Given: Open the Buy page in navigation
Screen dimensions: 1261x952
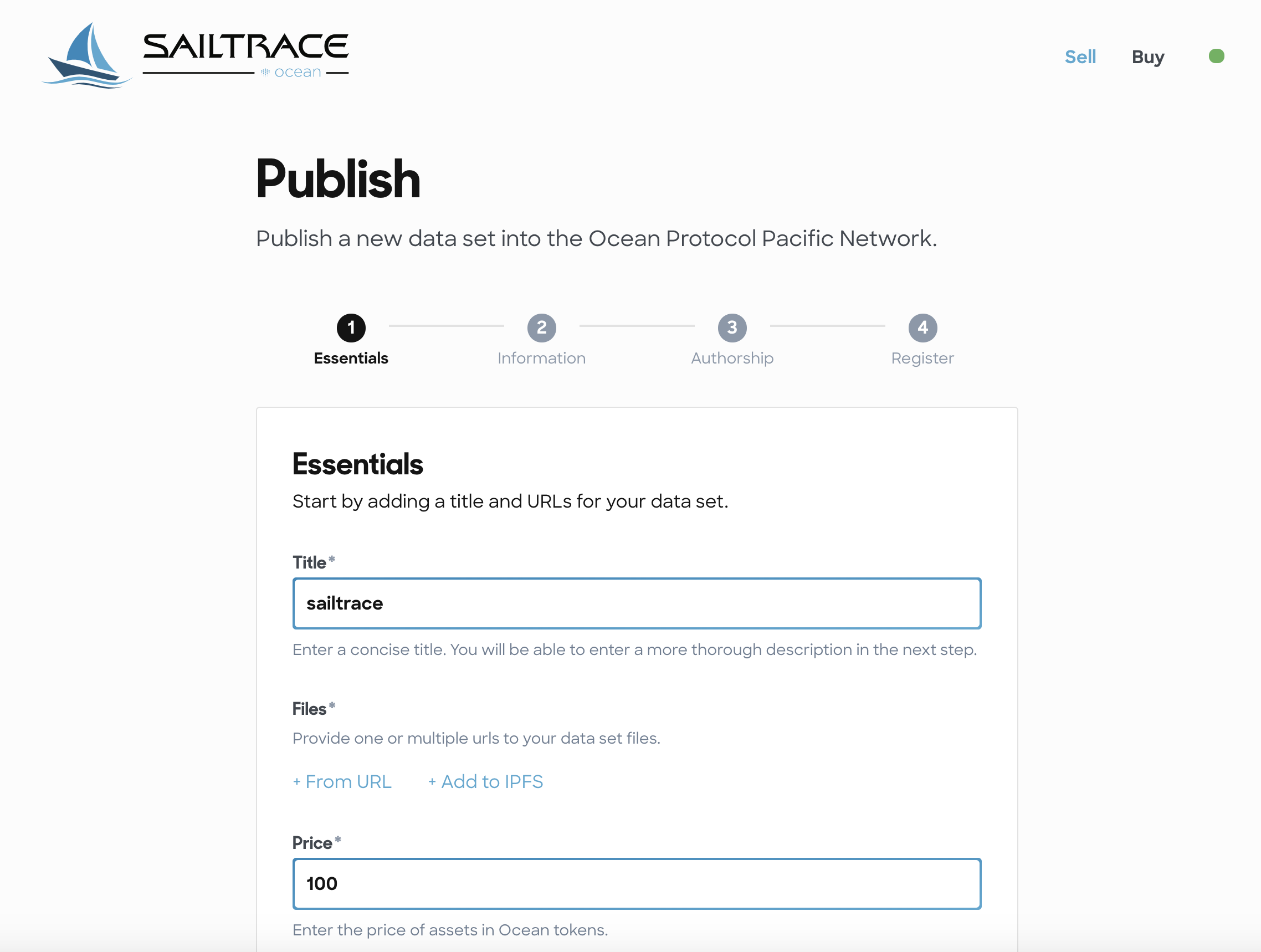Looking at the screenshot, I should pyautogui.click(x=1147, y=57).
